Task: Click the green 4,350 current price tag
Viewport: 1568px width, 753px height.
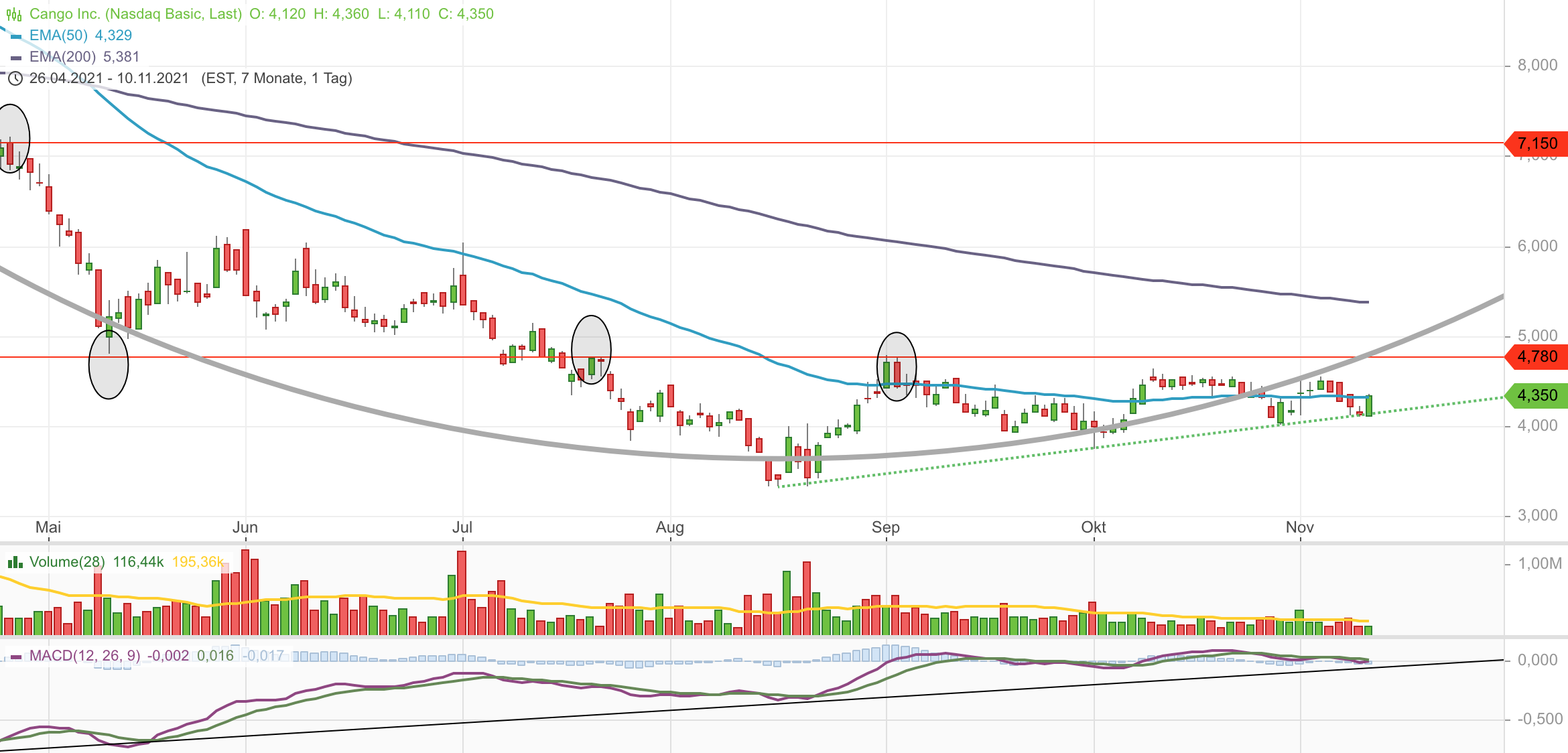Action: 1537,395
